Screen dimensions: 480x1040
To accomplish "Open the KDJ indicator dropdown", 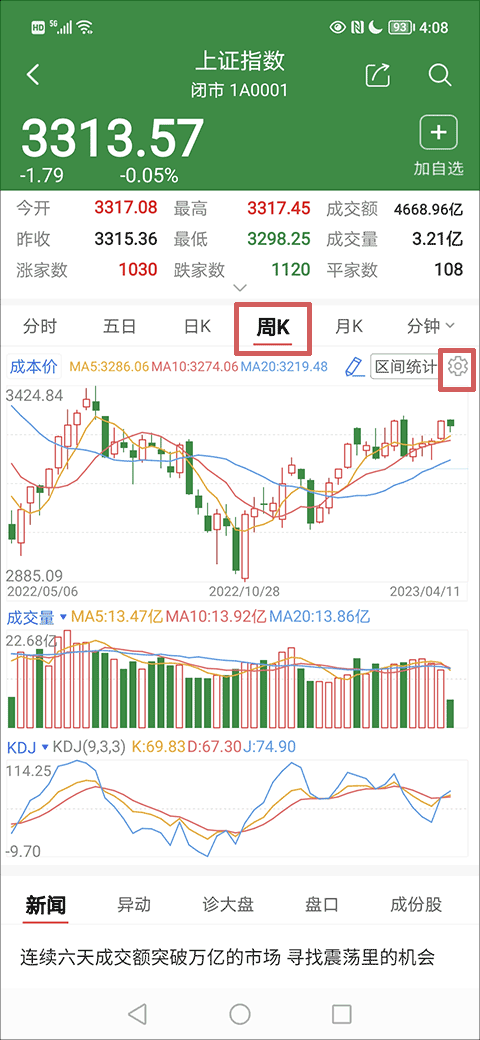I will [x=28, y=747].
